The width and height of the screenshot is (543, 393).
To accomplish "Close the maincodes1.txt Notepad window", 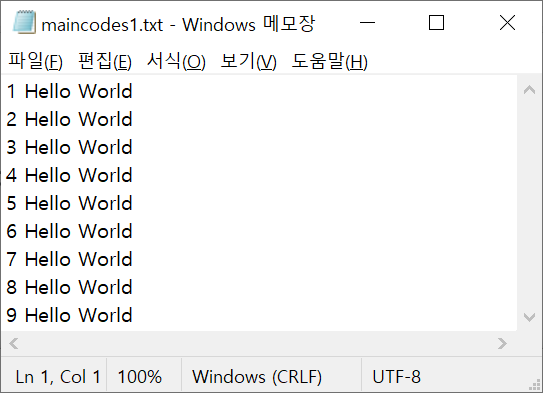I will [x=507, y=23].
